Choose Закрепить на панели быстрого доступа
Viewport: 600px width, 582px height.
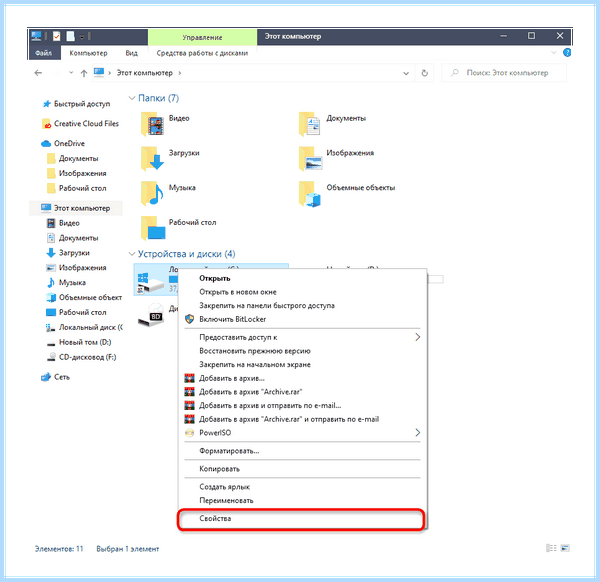point(302,305)
